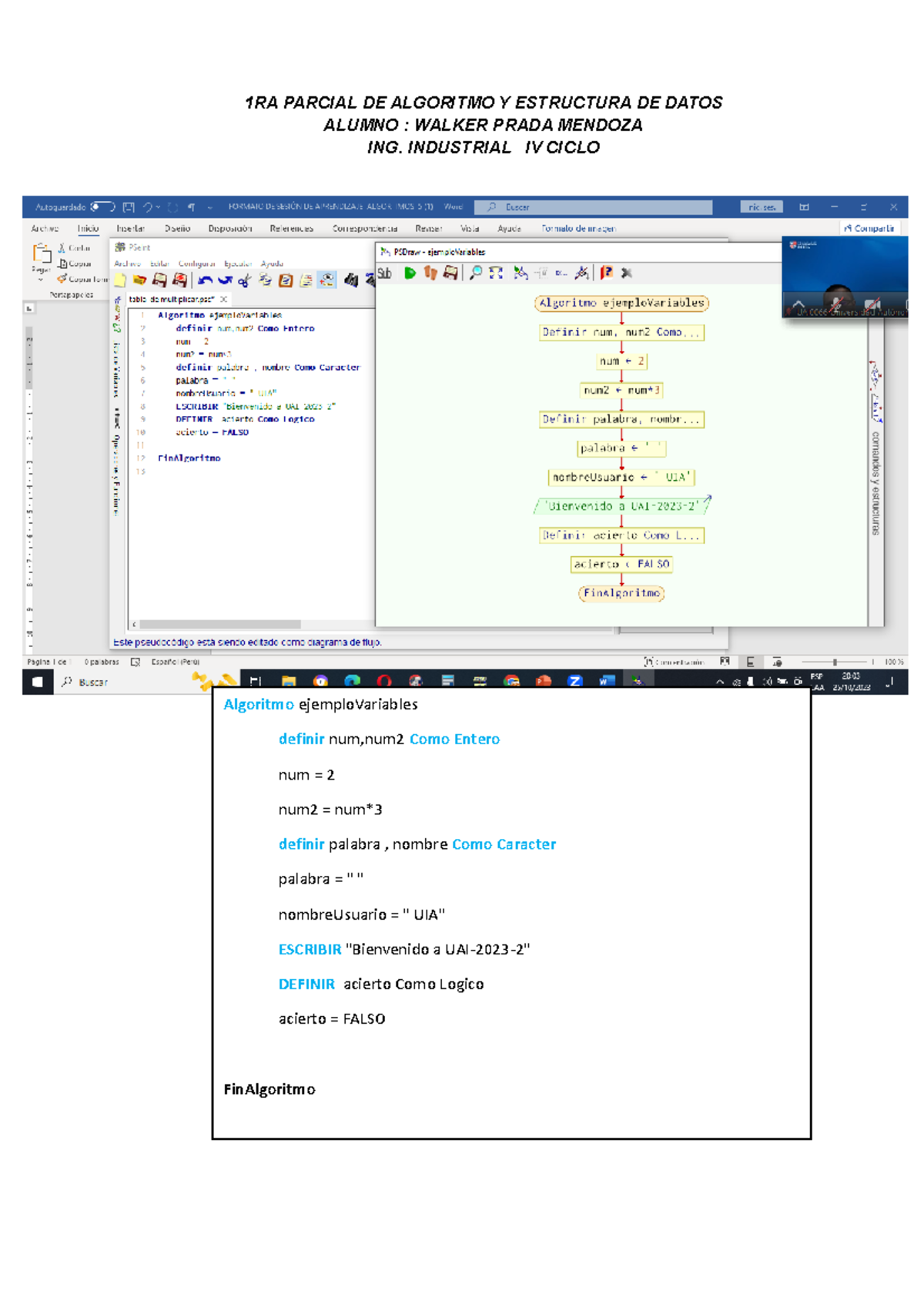Click the magnifier zoom icon in PSDraw
This screenshot has height=1308, width=924.
coord(476,273)
